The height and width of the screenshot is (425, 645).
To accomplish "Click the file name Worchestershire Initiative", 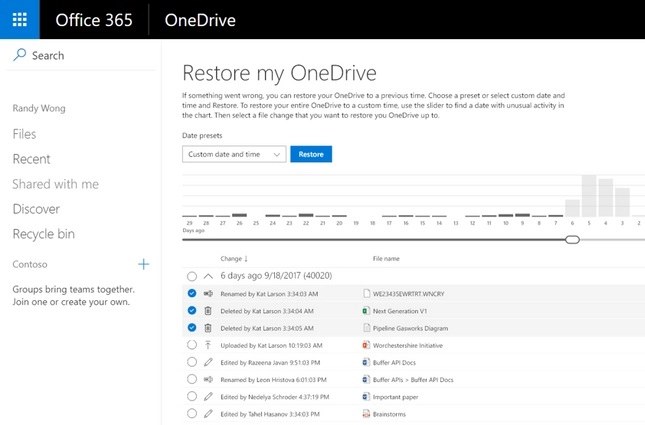I will (x=408, y=345).
